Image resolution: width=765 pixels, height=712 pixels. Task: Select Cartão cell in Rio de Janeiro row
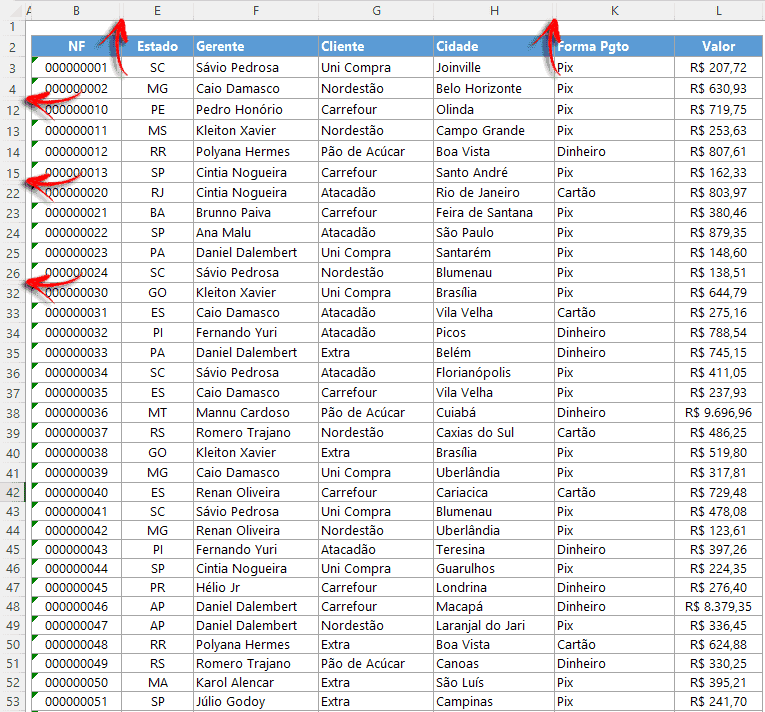(615, 192)
